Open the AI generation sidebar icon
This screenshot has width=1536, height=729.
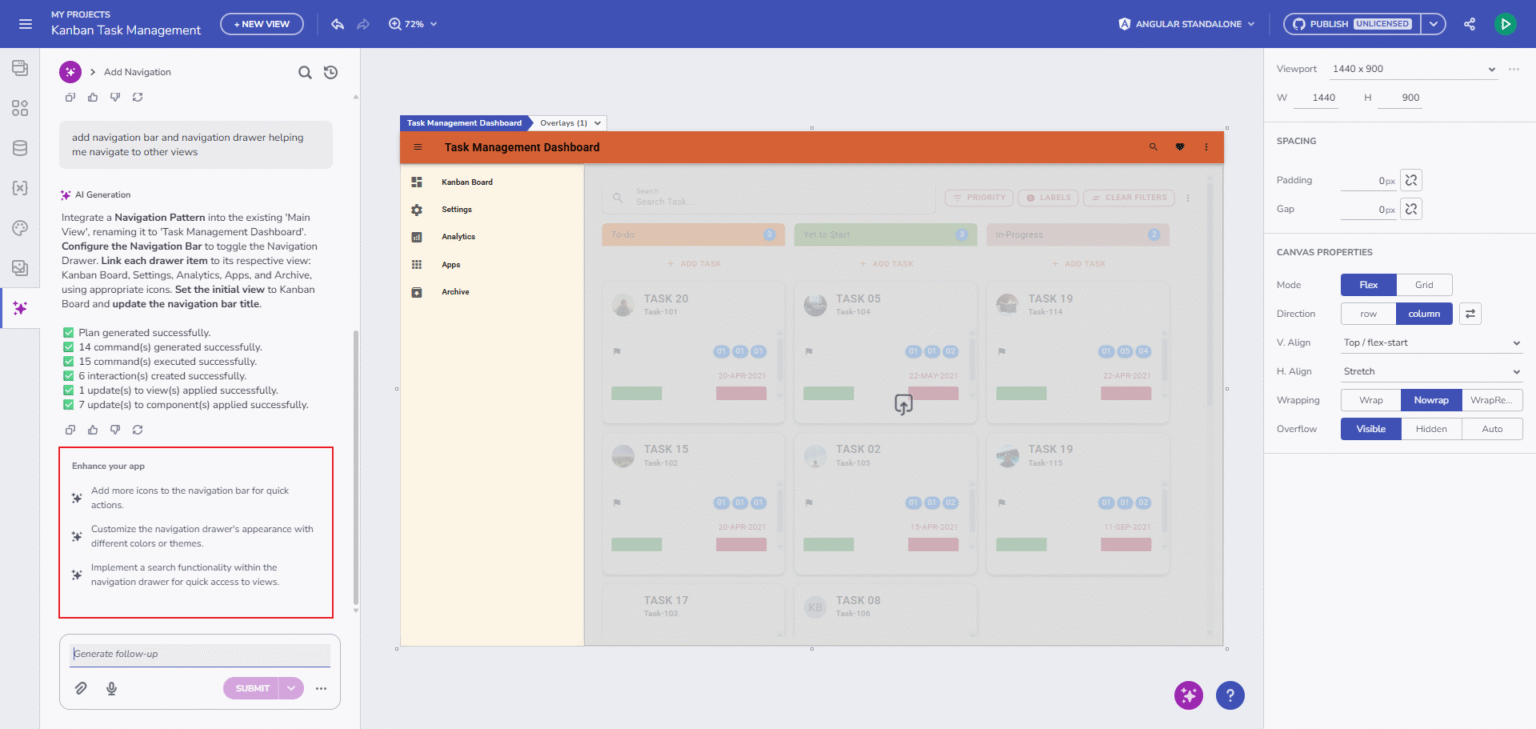pyautogui.click(x=20, y=308)
